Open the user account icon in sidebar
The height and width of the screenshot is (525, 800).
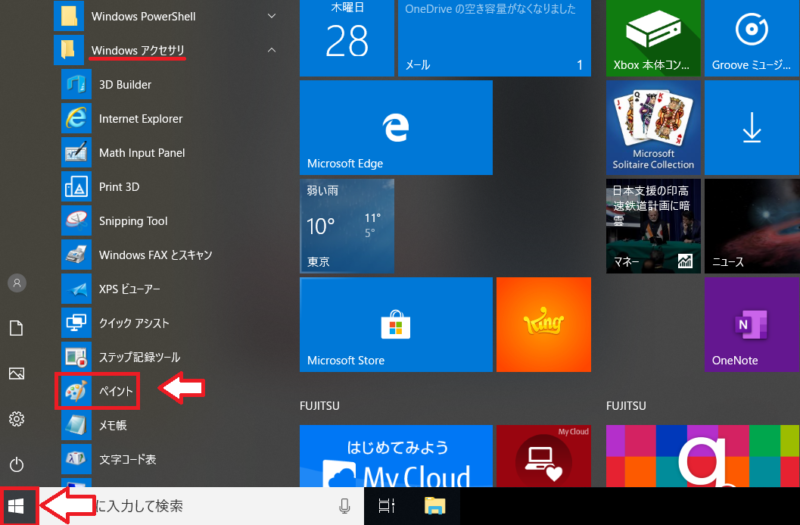click(x=17, y=283)
